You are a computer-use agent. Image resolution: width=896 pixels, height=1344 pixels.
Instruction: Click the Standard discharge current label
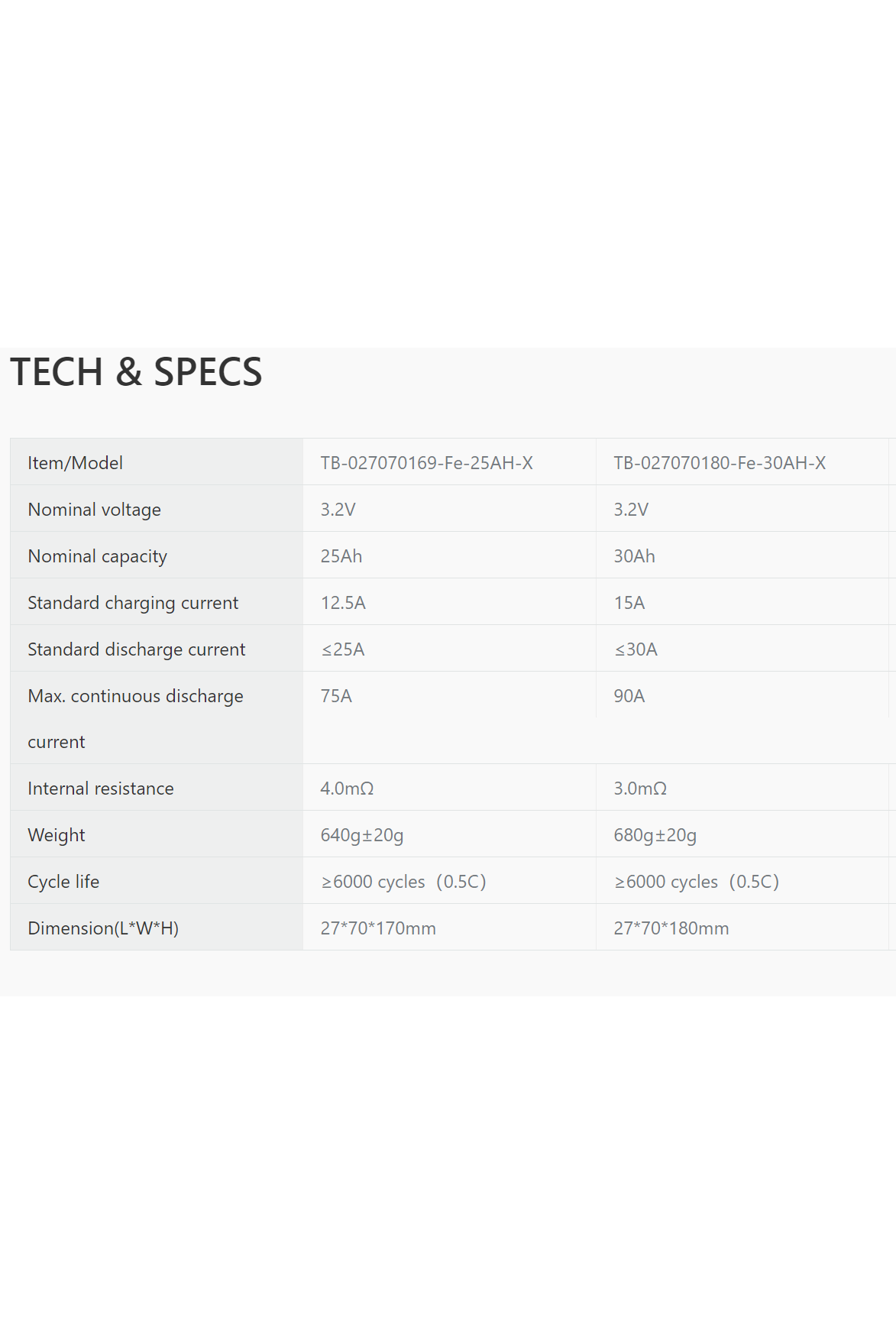[x=136, y=649]
